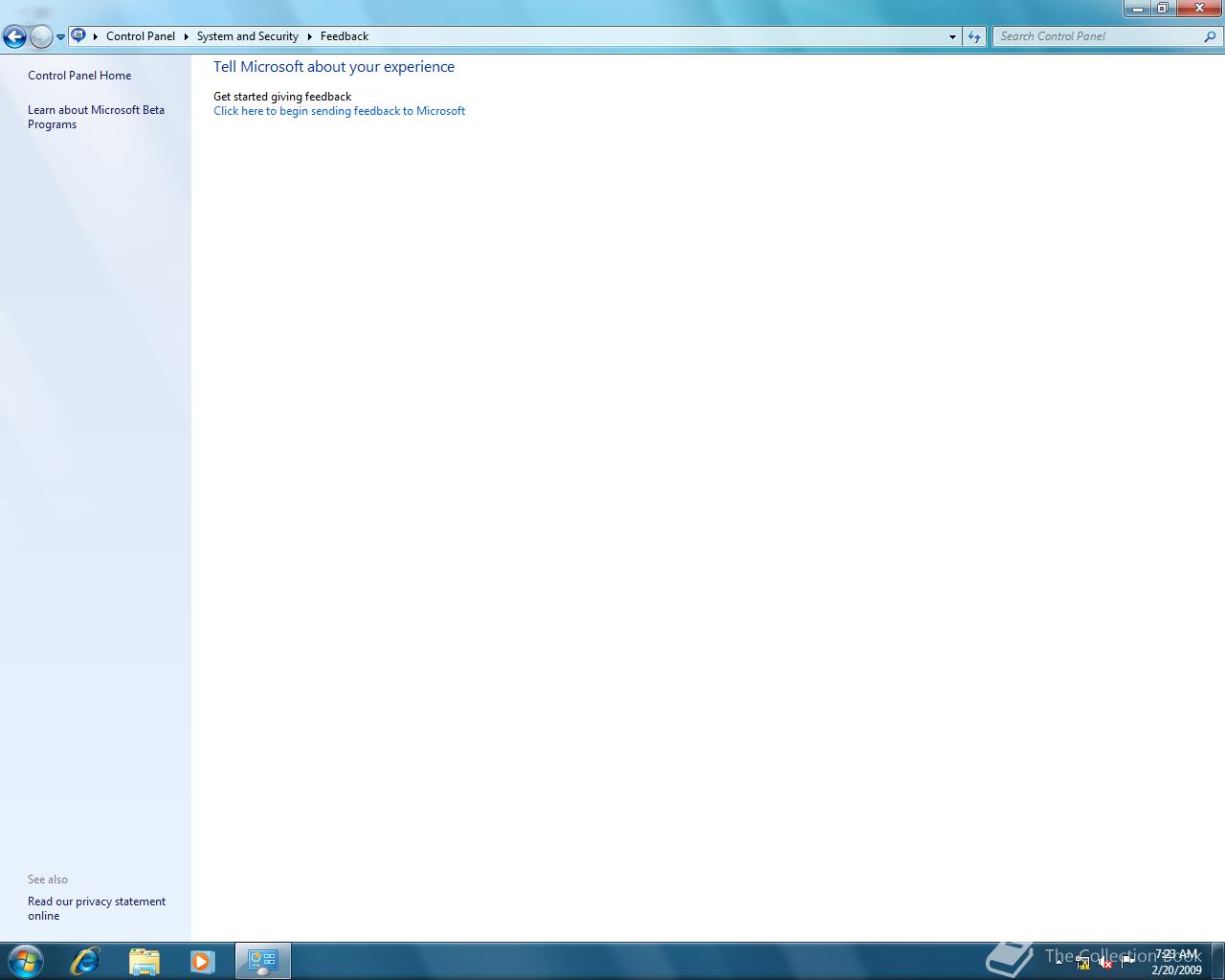Open Control Panel Home

tap(79, 76)
